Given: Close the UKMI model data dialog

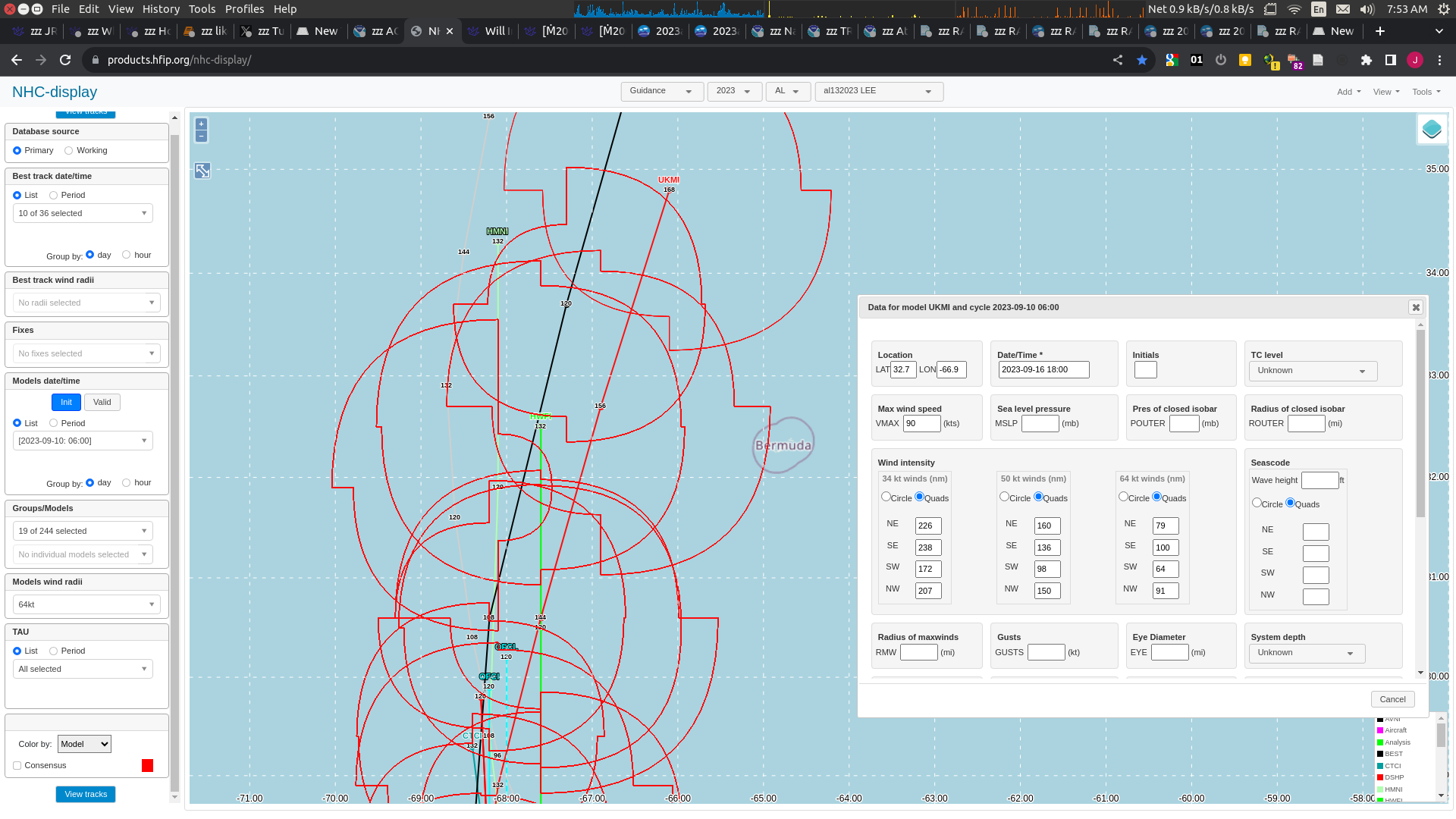Looking at the screenshot, I should point(1415,307).
